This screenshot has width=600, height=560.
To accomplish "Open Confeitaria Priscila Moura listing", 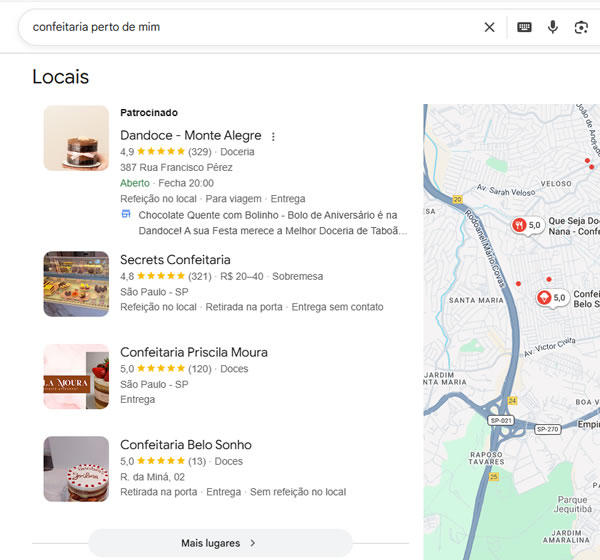I will tap(194, 352).
